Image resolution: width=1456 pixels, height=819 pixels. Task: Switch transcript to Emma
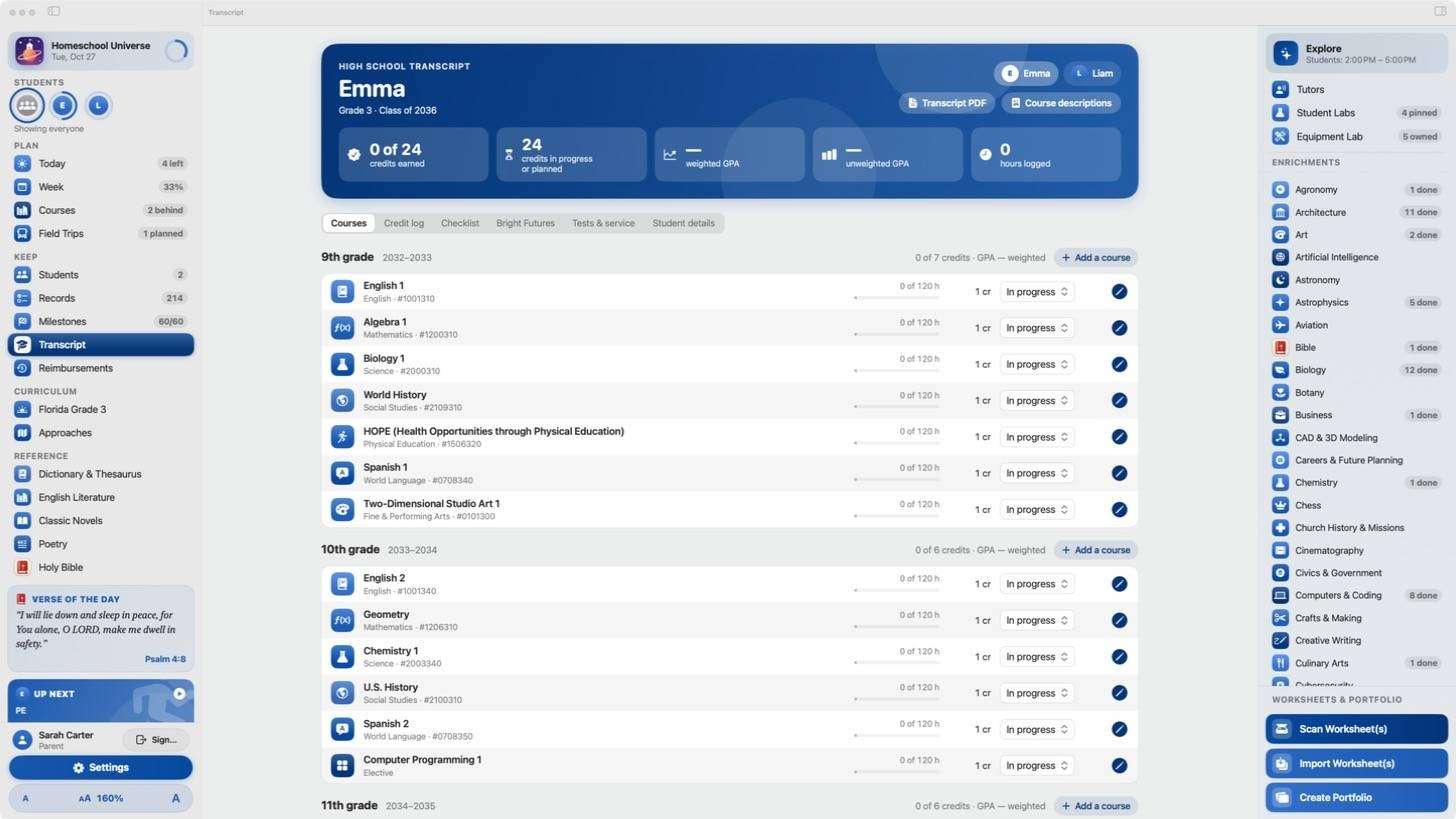click(x=1026, y=73)
